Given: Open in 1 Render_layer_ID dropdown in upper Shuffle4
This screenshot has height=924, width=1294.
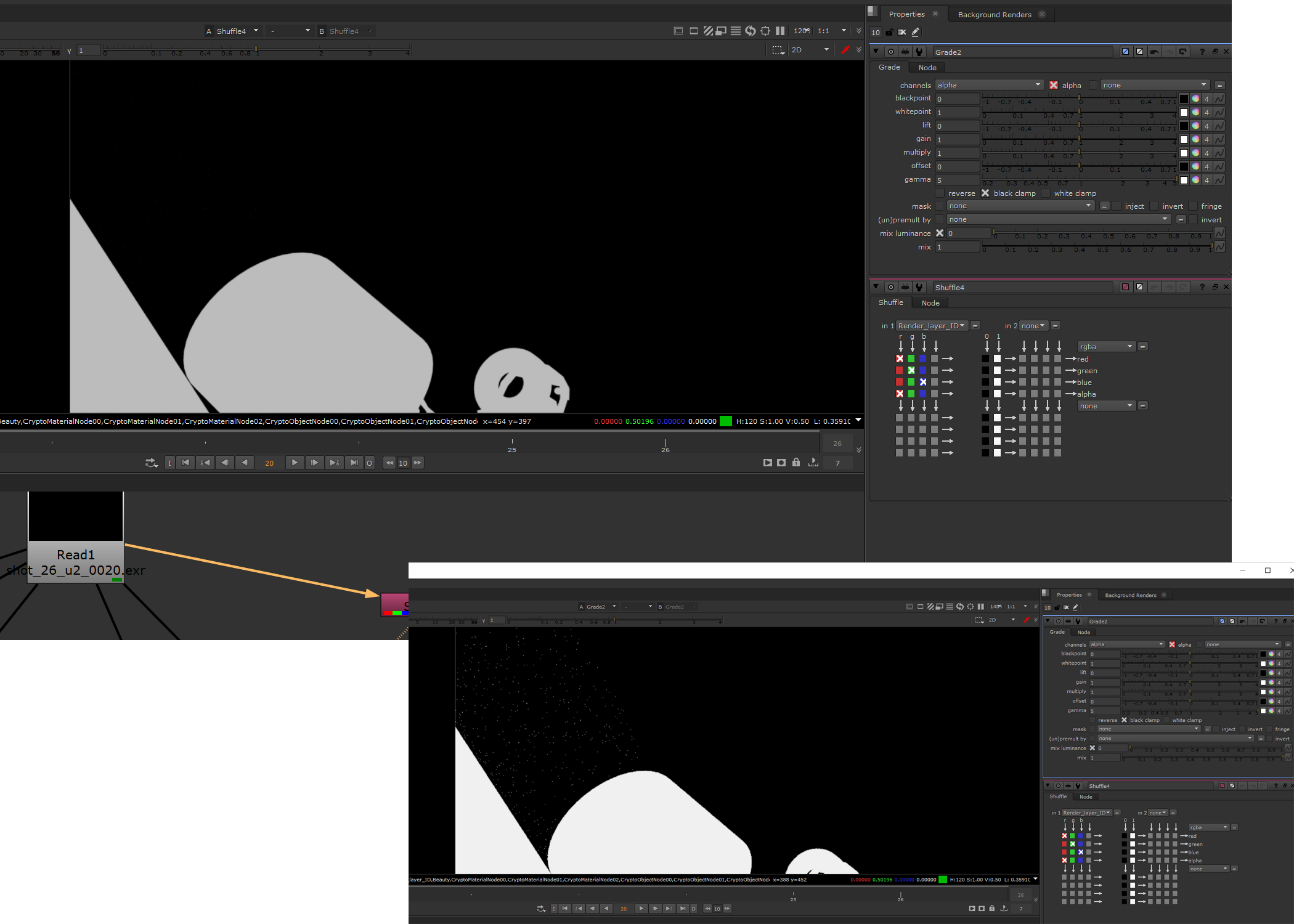Looking at the screenshot, I should [x=932, y=326].
